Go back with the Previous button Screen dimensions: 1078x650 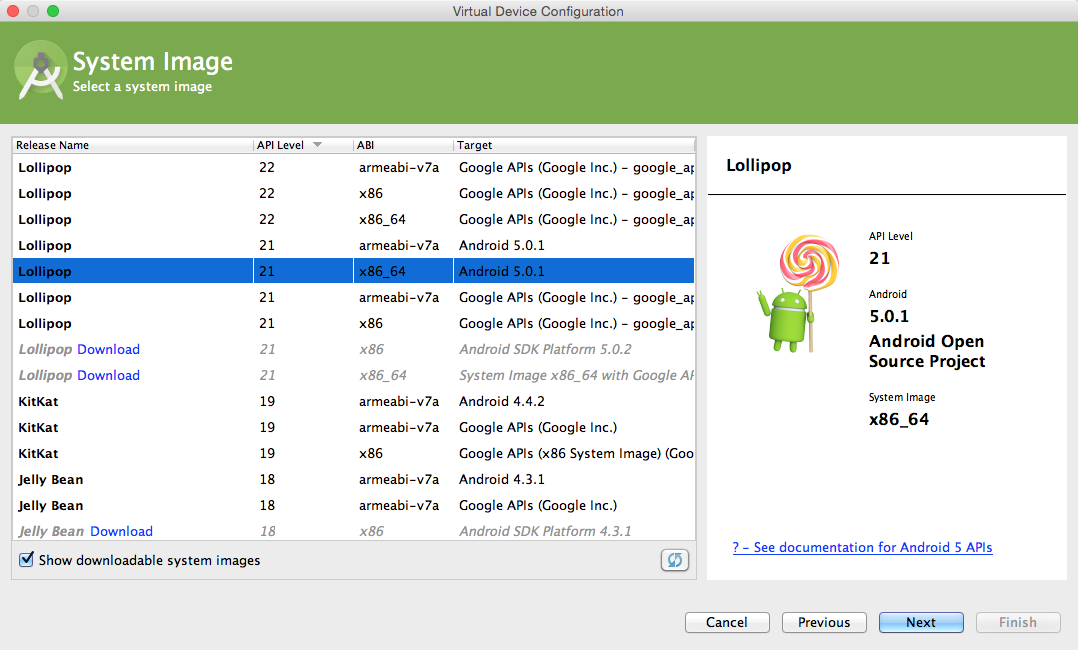824,622
